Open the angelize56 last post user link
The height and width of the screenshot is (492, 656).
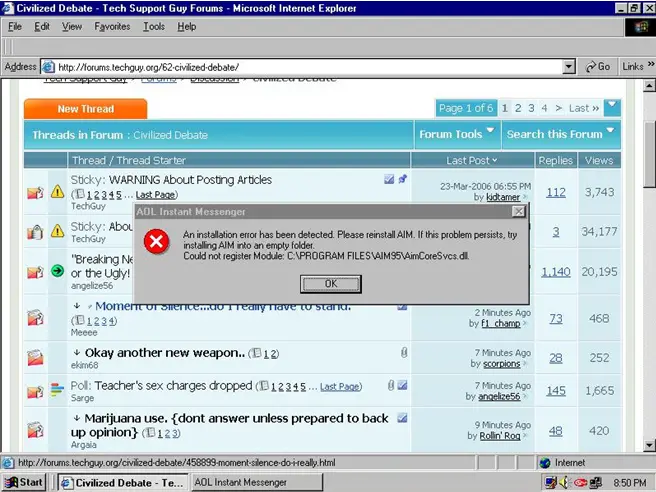(x=499, y=396)
